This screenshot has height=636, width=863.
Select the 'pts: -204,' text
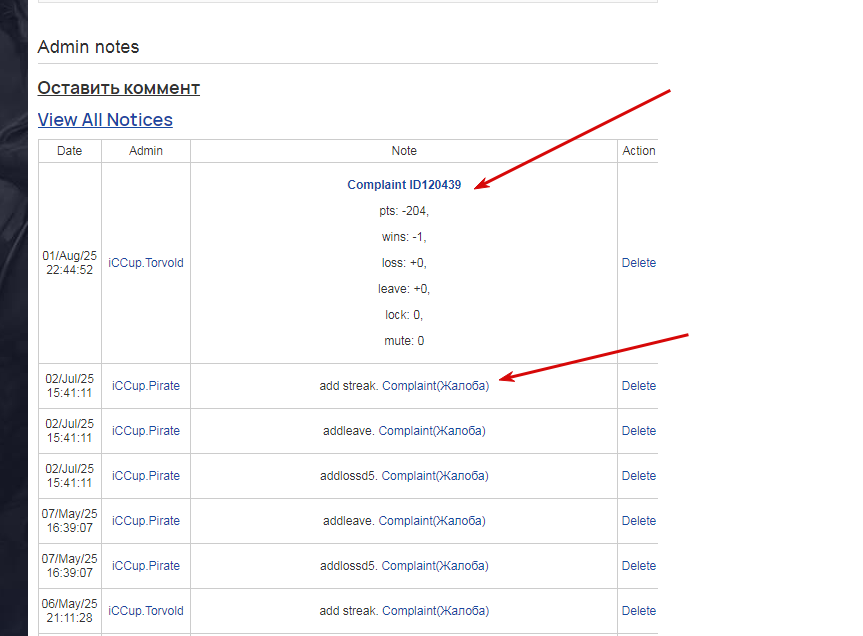point(404,211)
